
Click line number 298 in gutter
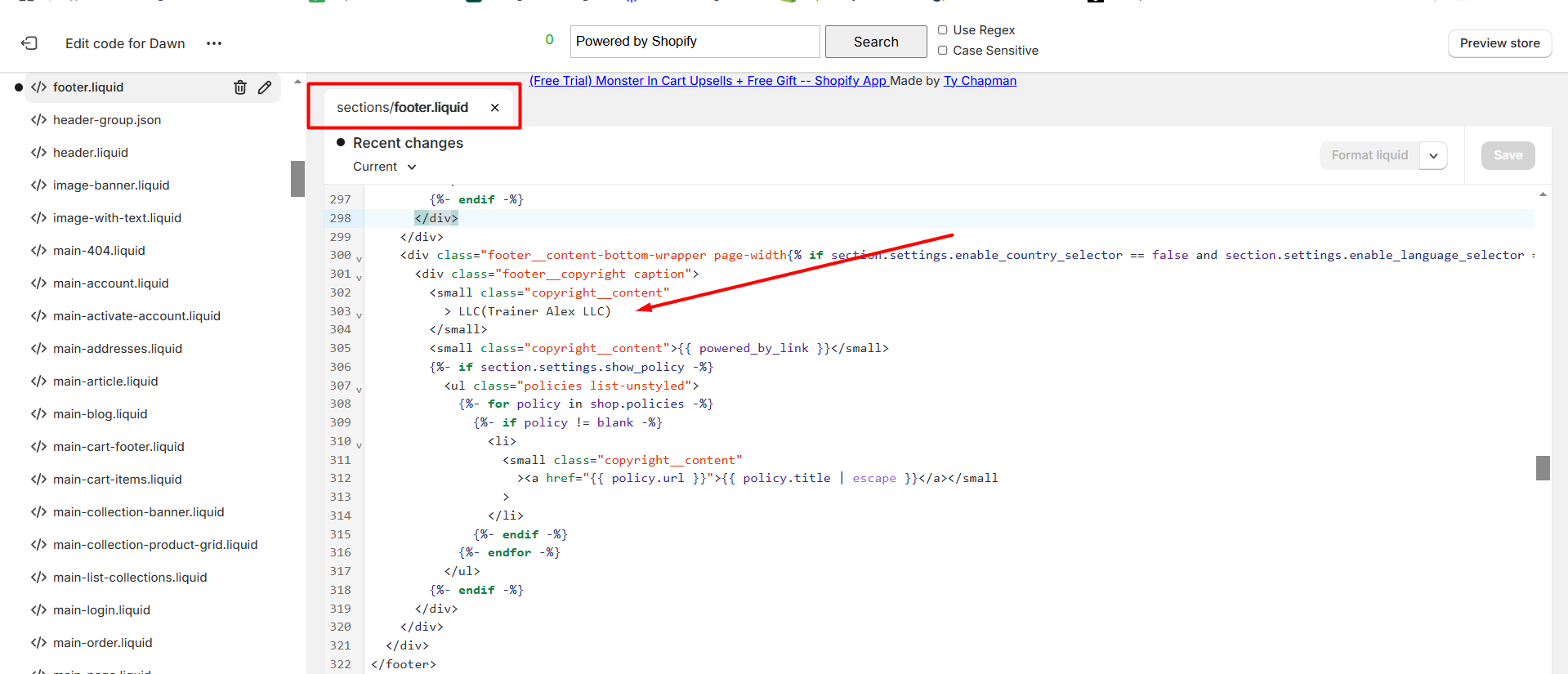[x=341, y=218]
